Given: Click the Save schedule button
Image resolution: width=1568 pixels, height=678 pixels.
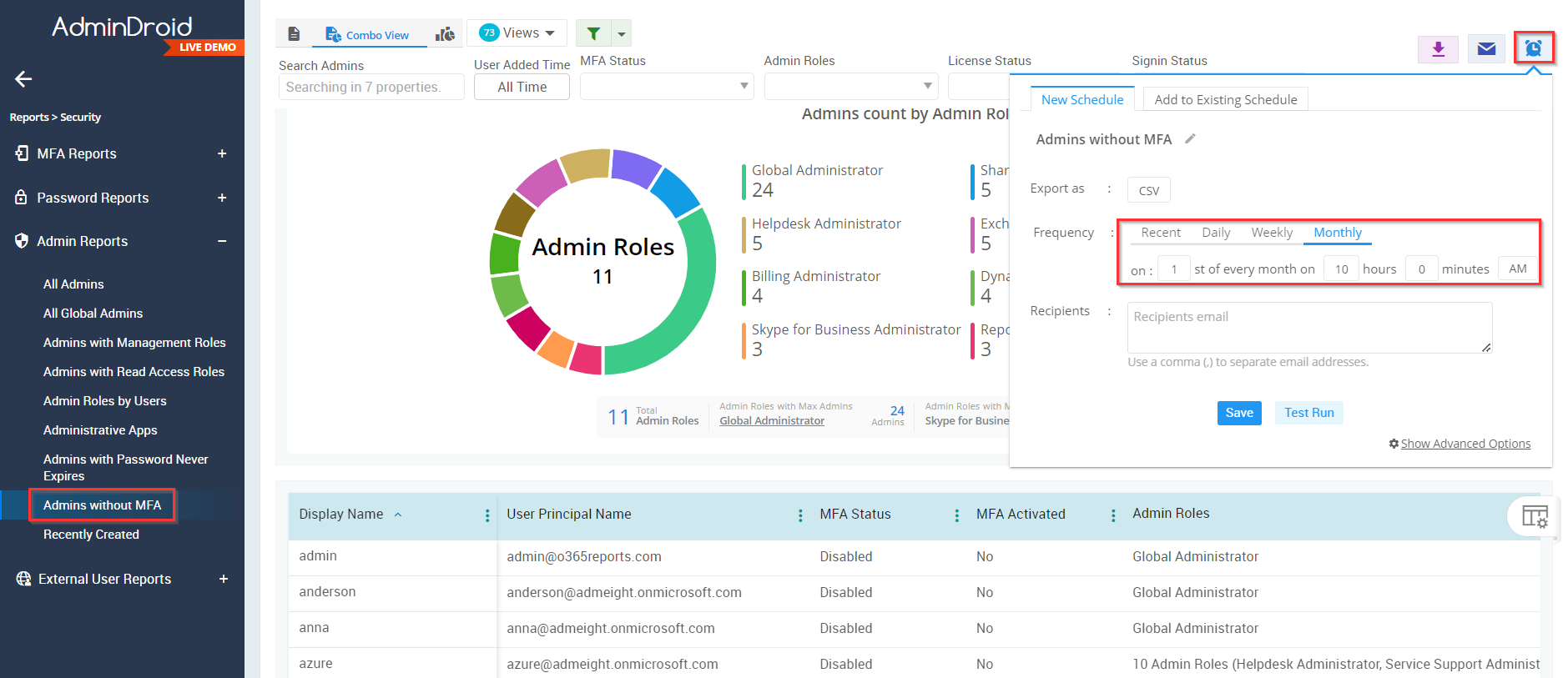Looking at the screenshot, I should point(1239,413).
